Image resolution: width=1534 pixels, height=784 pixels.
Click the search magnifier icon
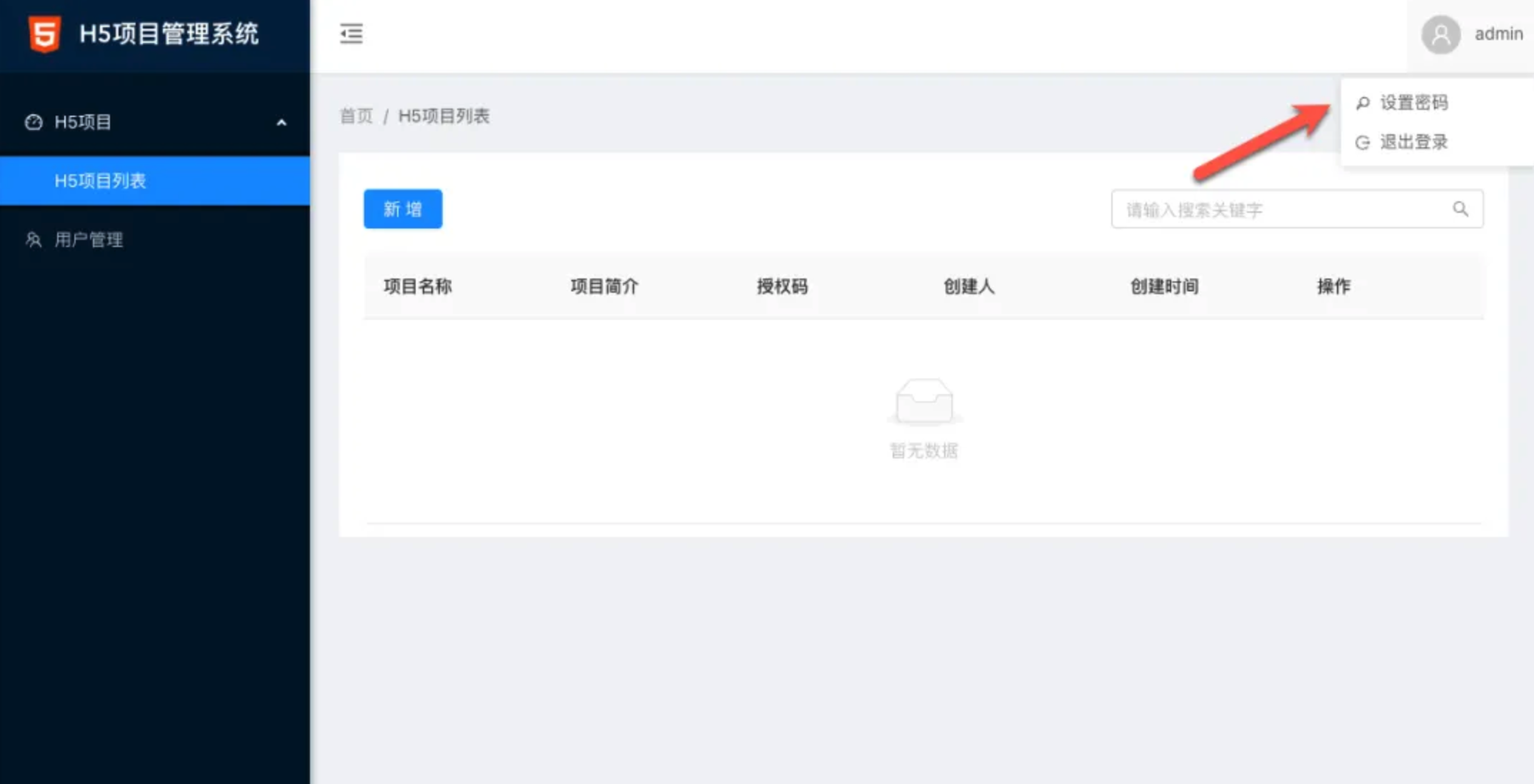pos(1460,209)
